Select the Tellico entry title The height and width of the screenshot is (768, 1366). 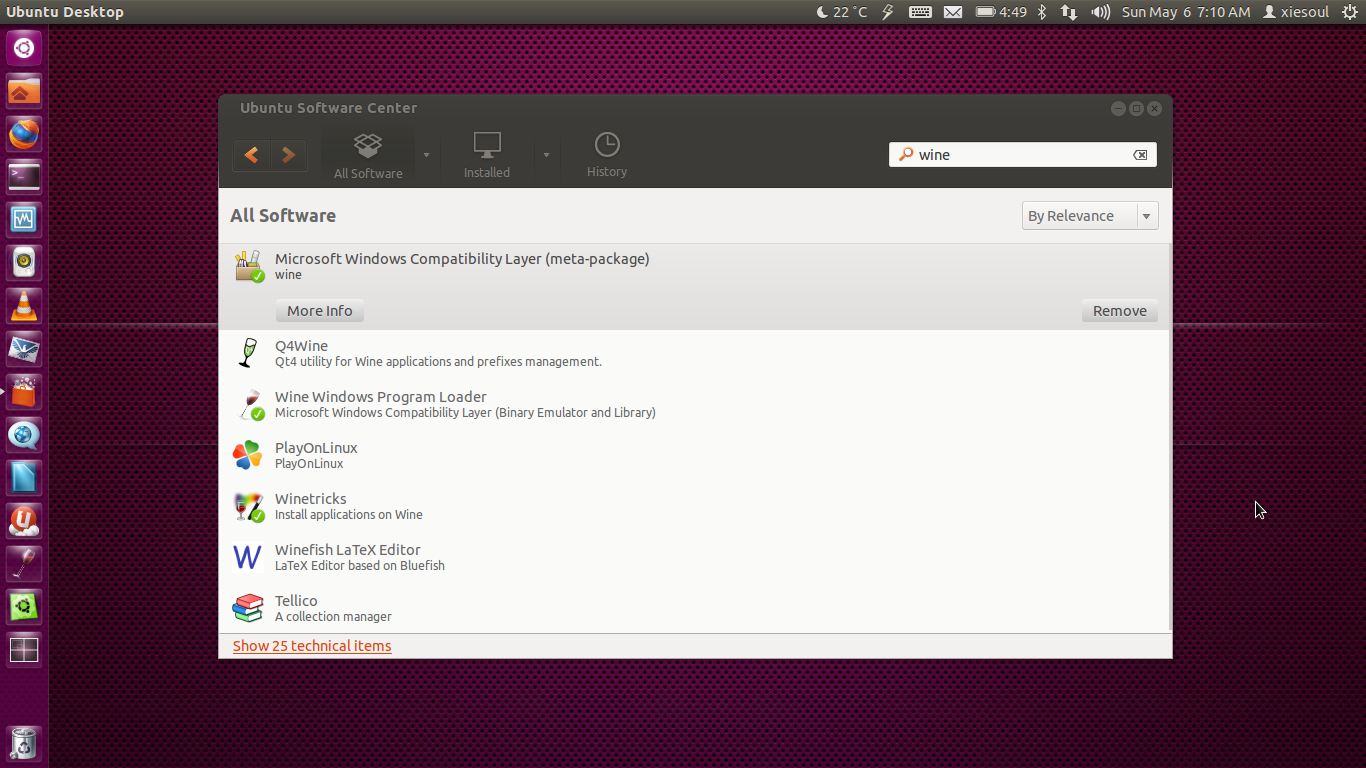[x=296, y=601]
